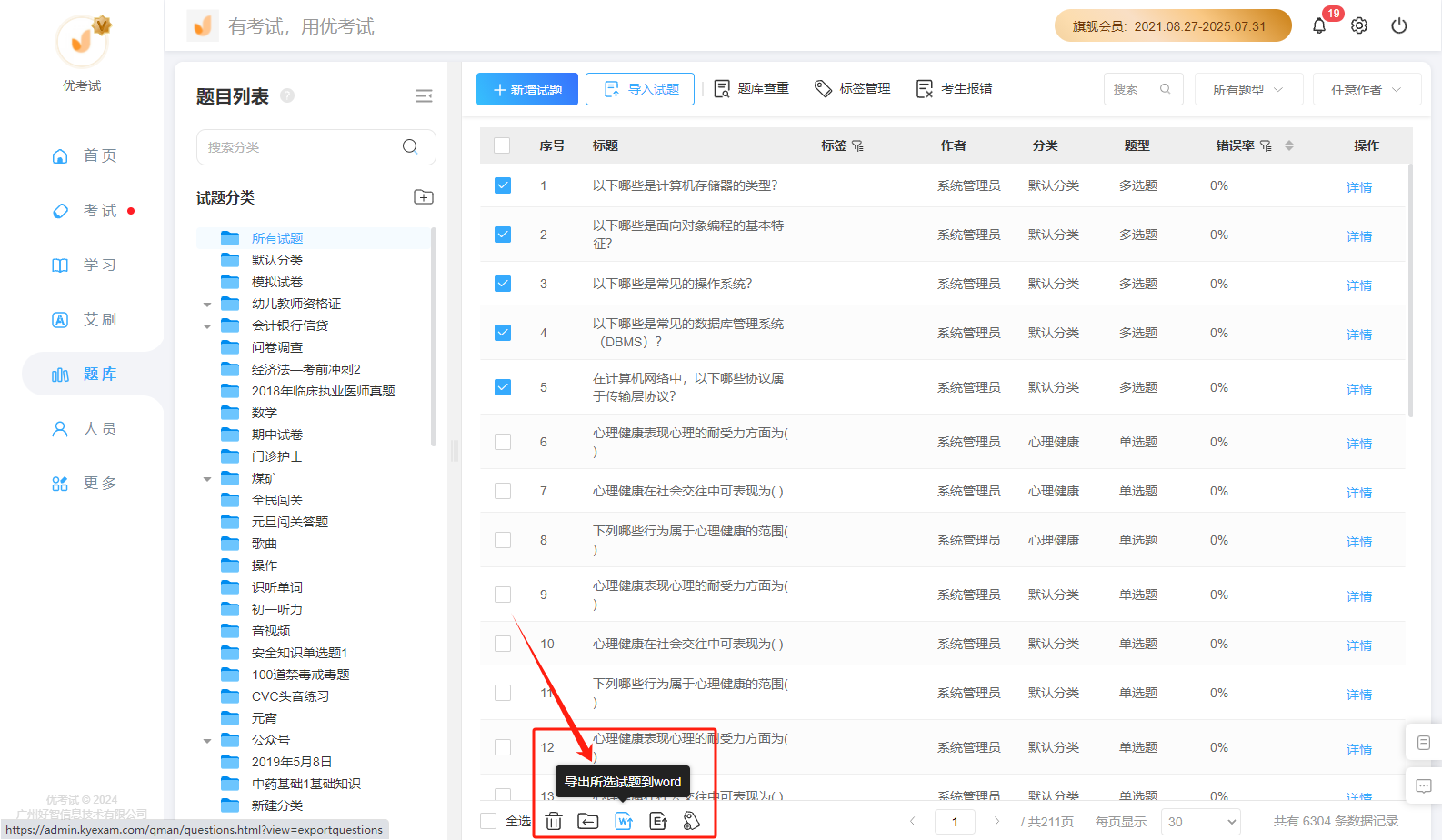Open 题库查重 duplicate check
The width and height of the screenshot is (1442, 840).
click(x=752, y=88)
